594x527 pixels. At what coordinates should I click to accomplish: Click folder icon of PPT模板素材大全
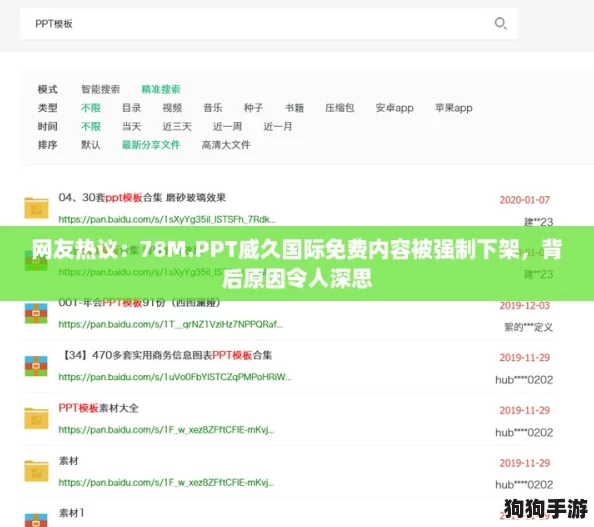36,419
